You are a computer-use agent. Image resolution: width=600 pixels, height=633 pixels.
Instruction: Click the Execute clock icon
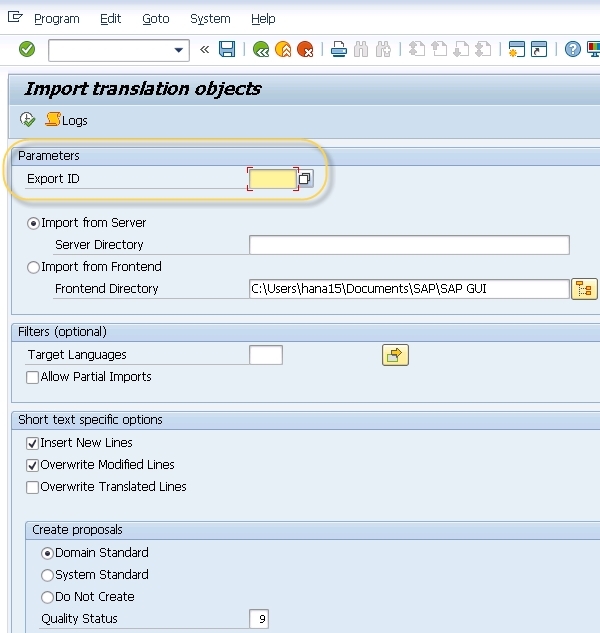click(x=27, y=119)
